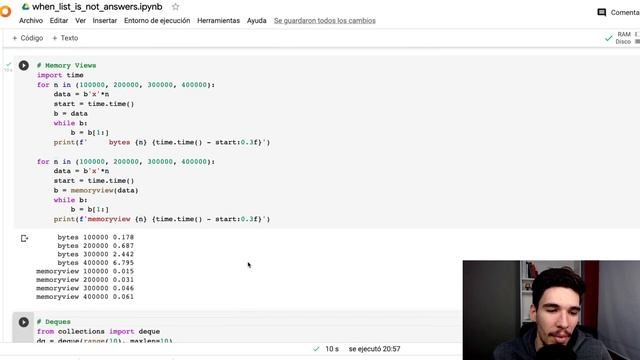Open the Ver menu
The width and height of the screenshot is (640, 360).
pos(80,20)
